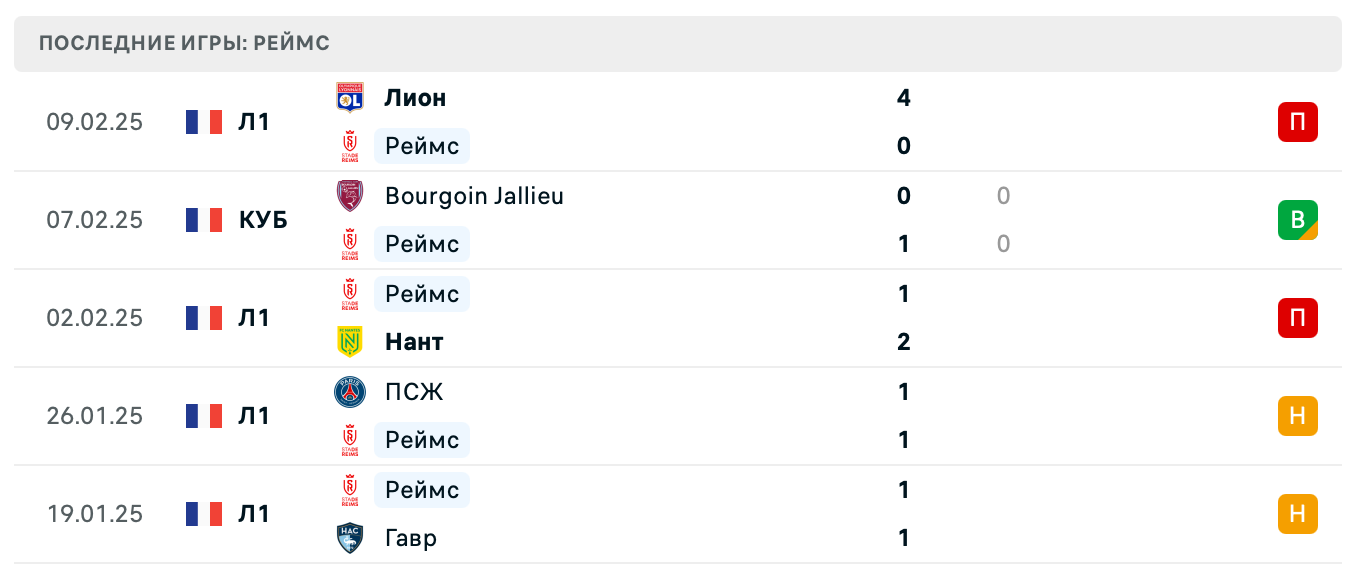Open the ПСЖ team link
The height and width of the screenshot is (580, 1358).
click(414, 392)
